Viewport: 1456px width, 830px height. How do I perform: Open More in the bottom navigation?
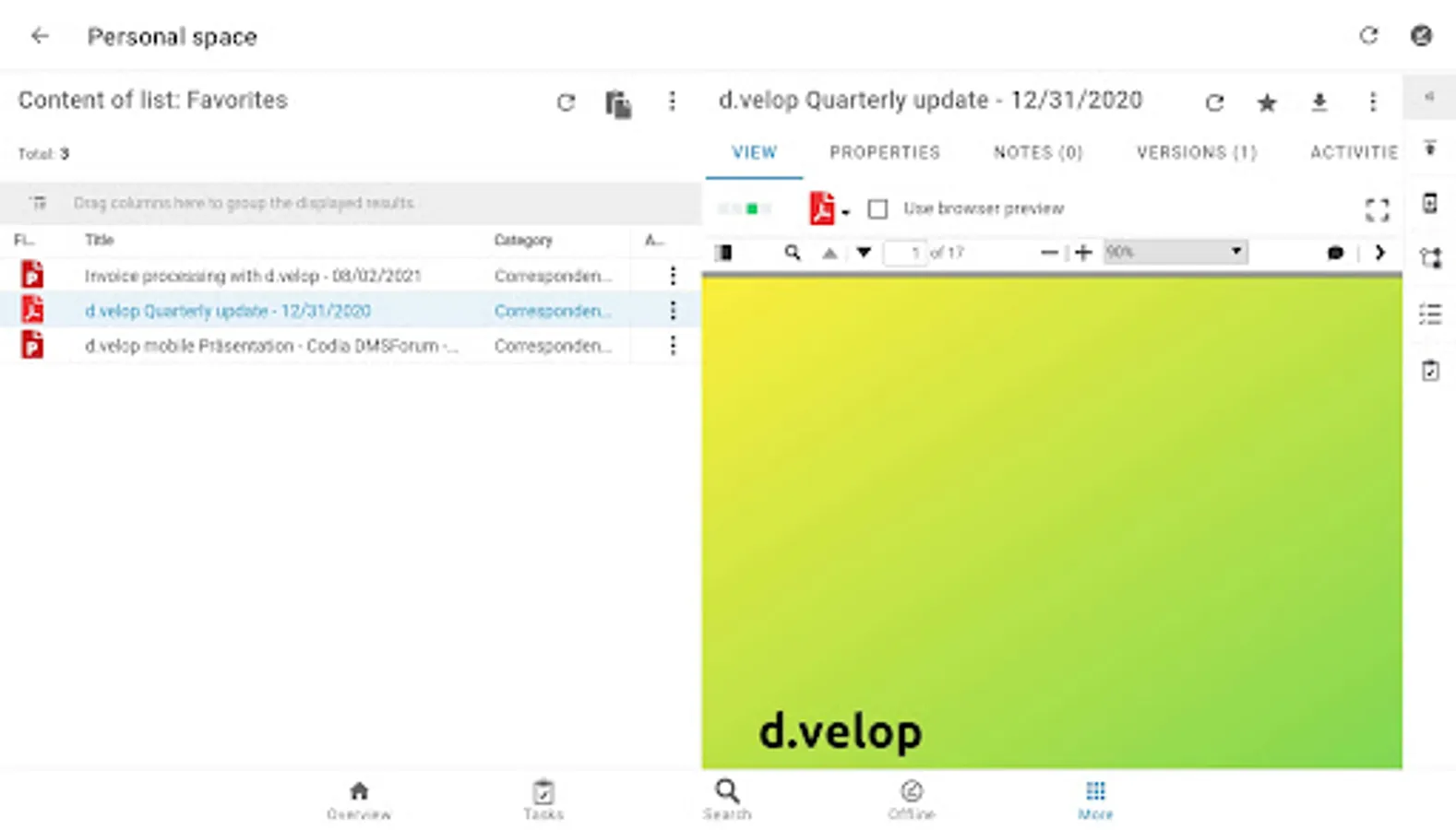[1095, 800]
